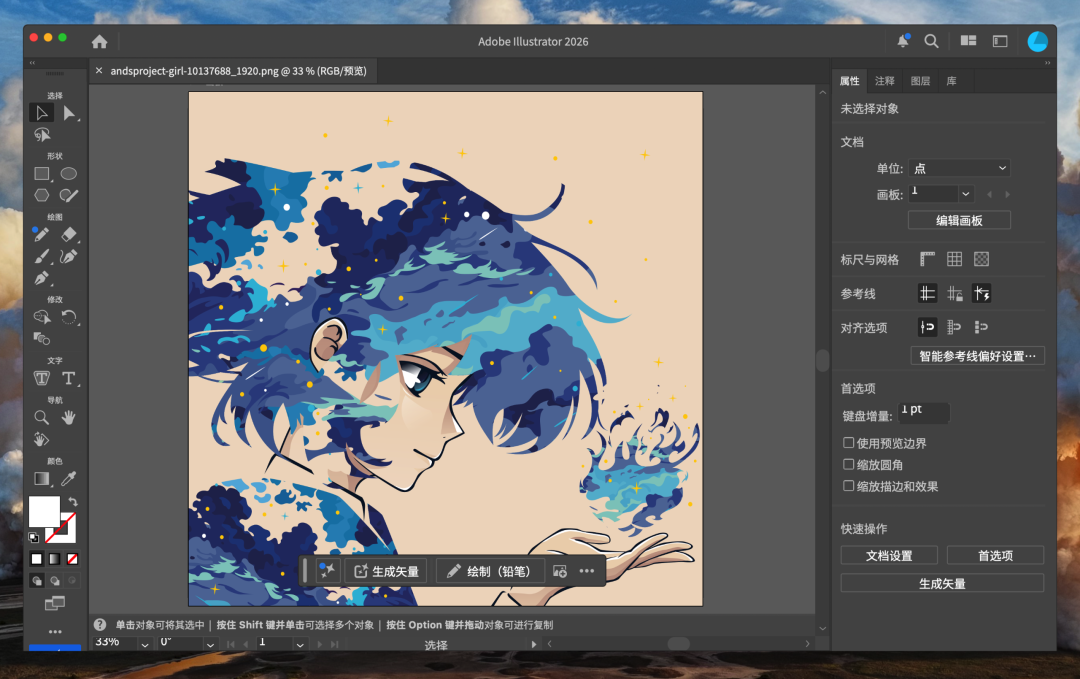Image resolution: width=1080 pixels, height=679 pixels.
Task: Open the rotation angle dropdown in status bar
Action: click(x=210, y=645)
